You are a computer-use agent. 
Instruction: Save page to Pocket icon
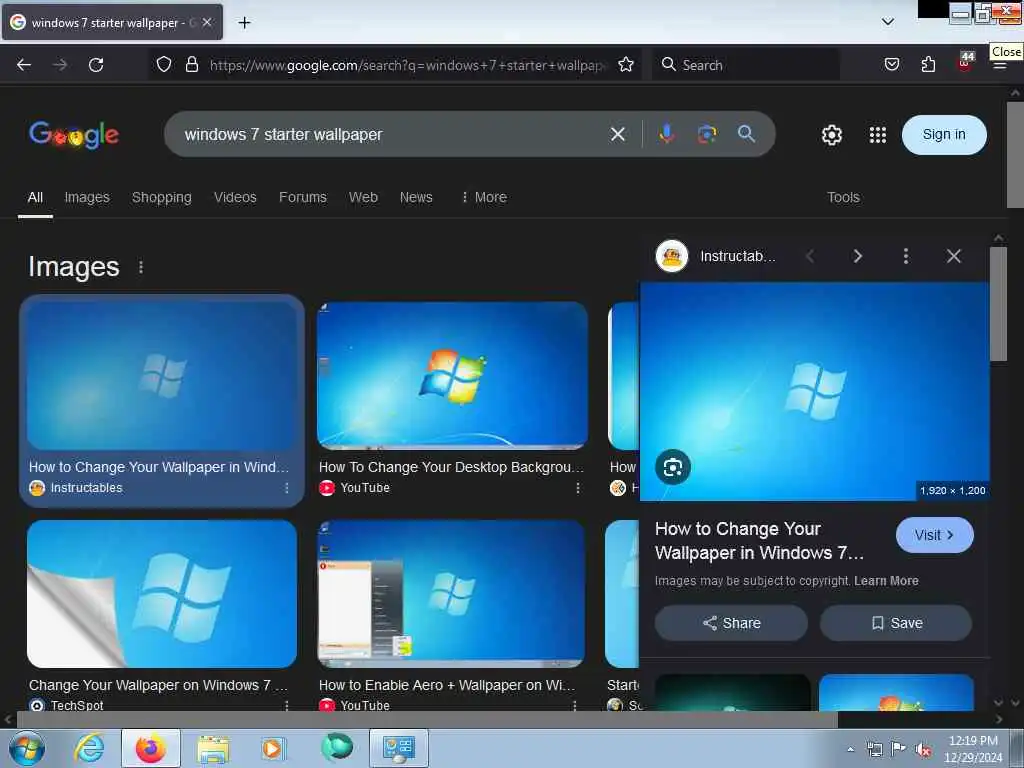(x=891, y=64)
